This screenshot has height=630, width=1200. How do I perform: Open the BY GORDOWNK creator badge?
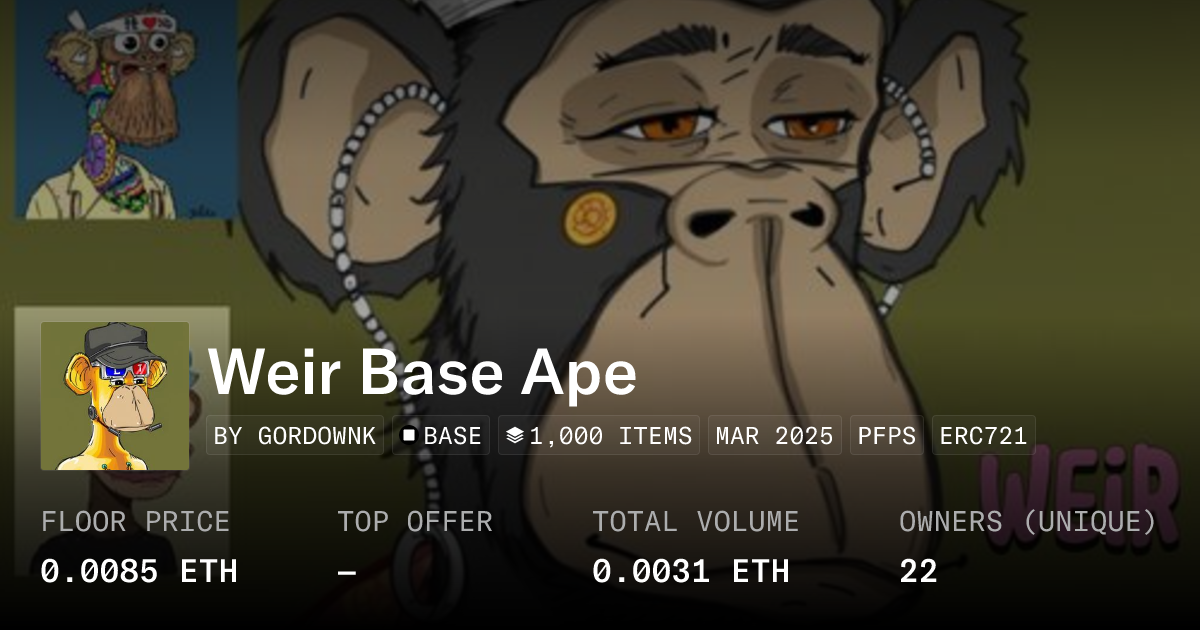(295, 436)
